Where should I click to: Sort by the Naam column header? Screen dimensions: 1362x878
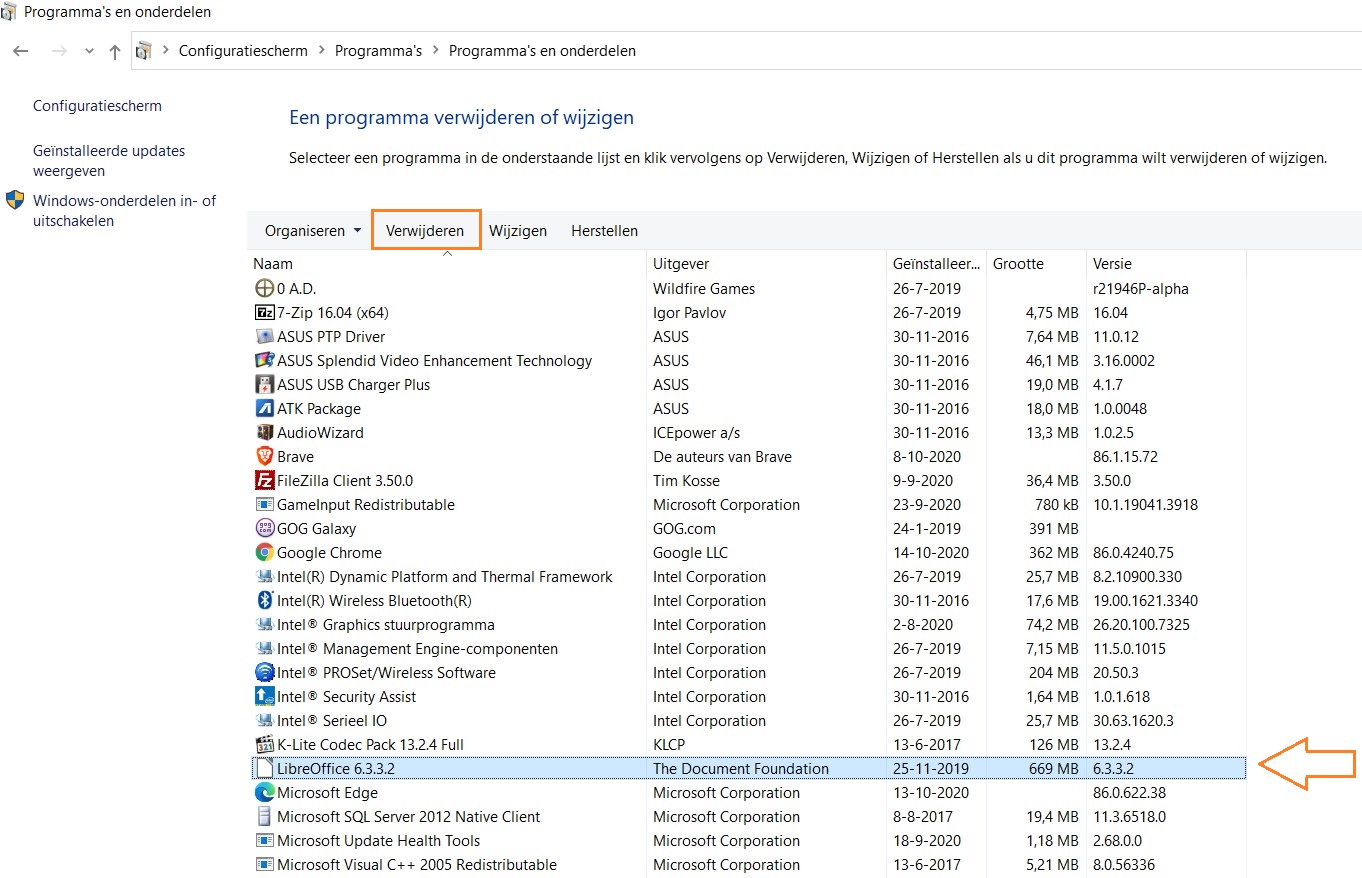point(447,264)
